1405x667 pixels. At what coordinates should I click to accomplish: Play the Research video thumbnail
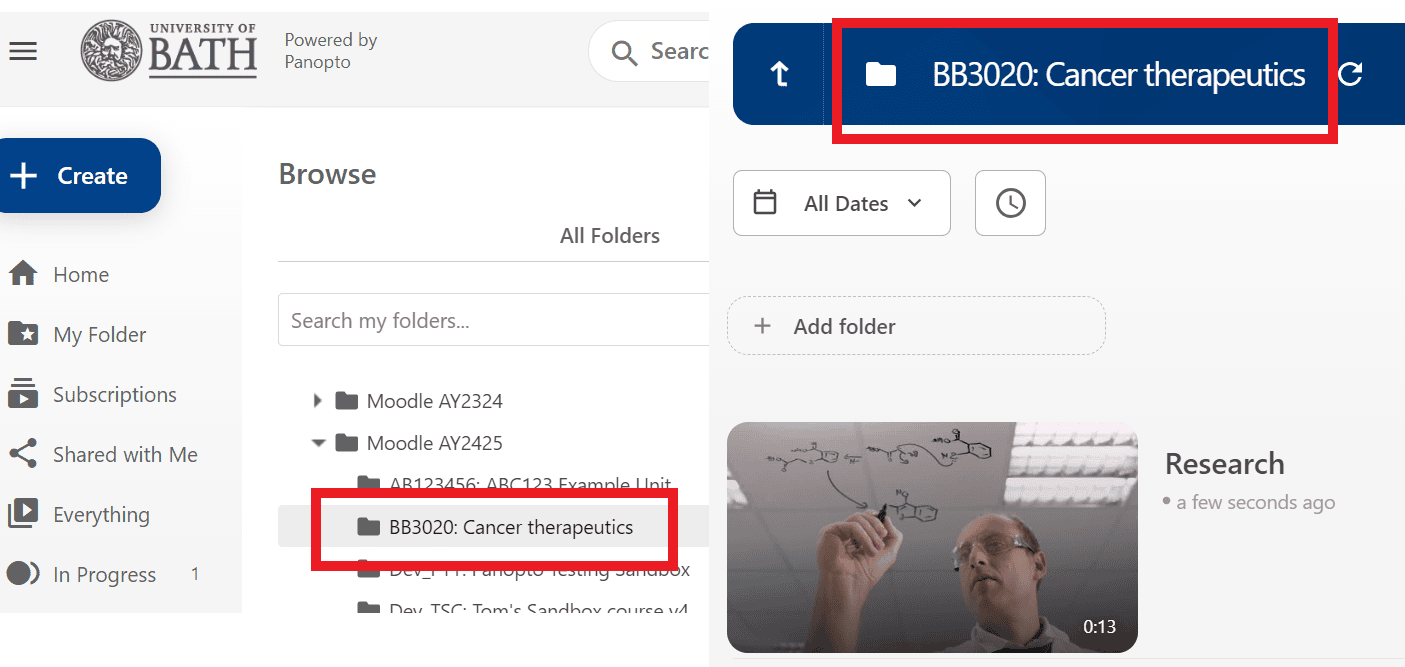[x=932, y=537]
